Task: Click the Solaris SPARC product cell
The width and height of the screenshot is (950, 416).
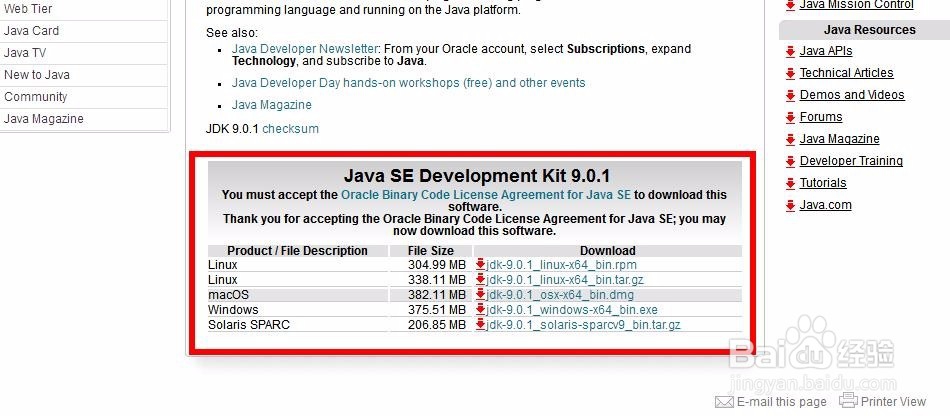Action: click(x=297, y=325)
